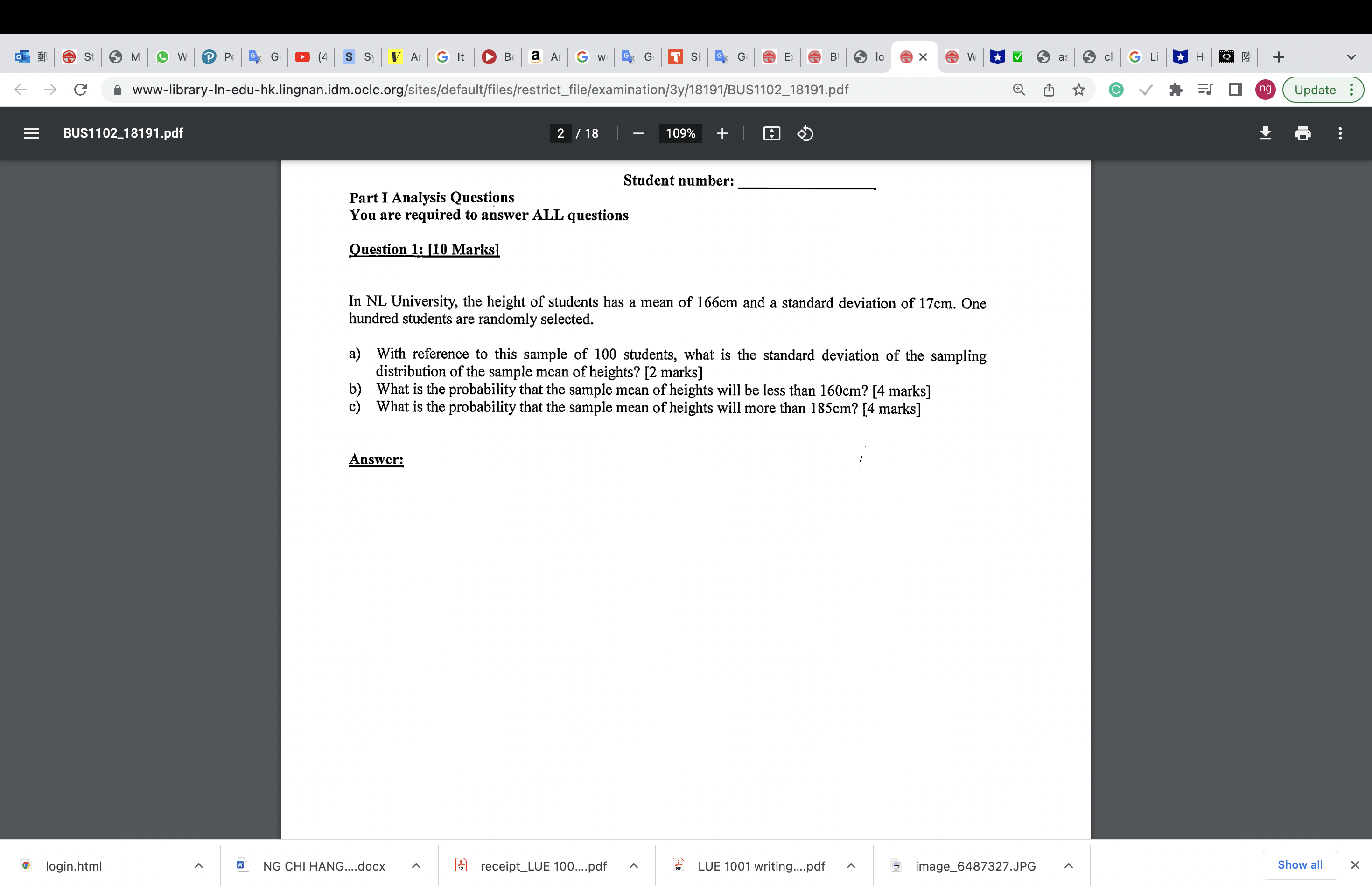Expand options for NG CHI HANG....docx download
This screenshot has width=1372, height=892.
[416, 865]
